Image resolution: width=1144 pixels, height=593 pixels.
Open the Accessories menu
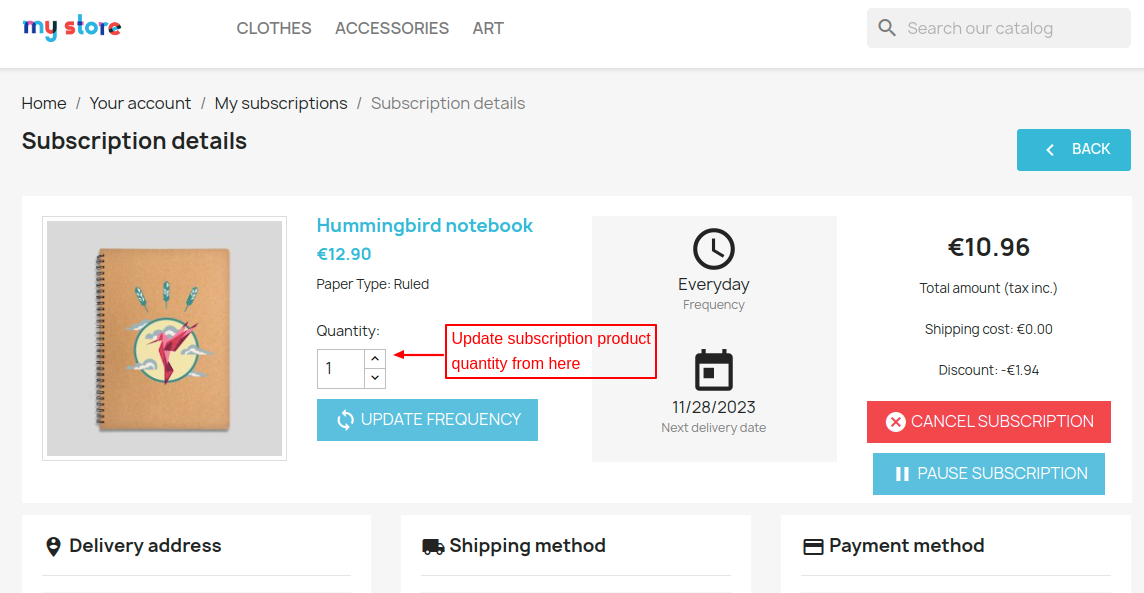[x=392, y=28]
